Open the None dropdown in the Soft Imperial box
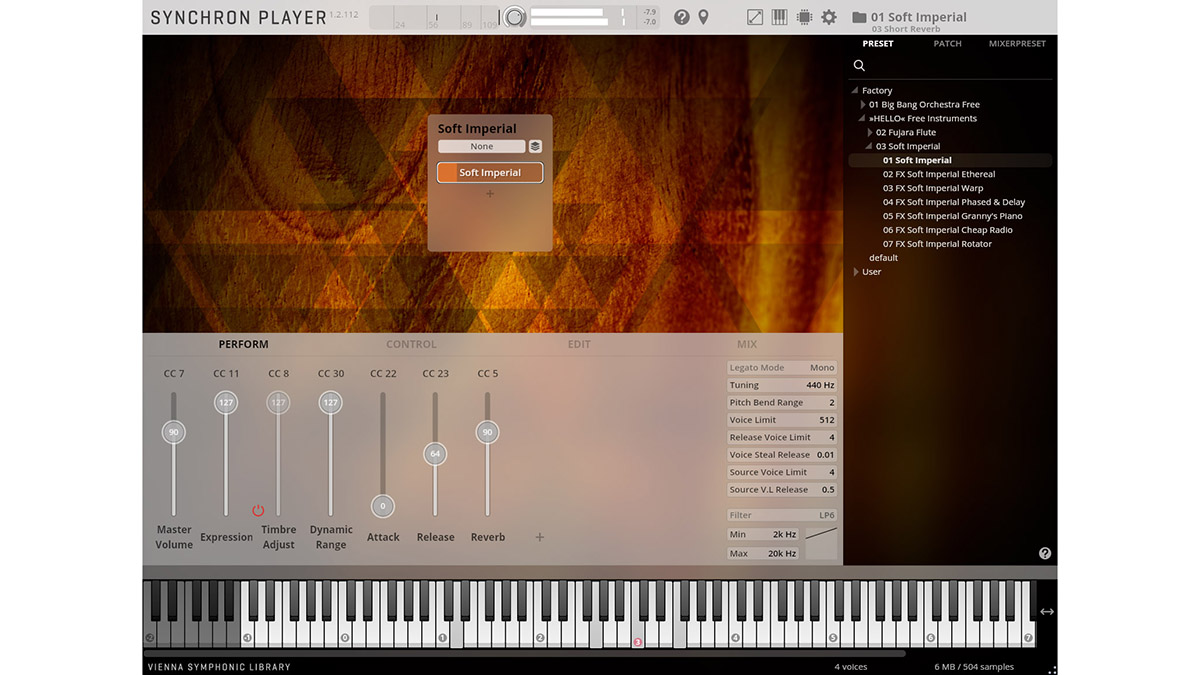 click(x=482, y=146)
